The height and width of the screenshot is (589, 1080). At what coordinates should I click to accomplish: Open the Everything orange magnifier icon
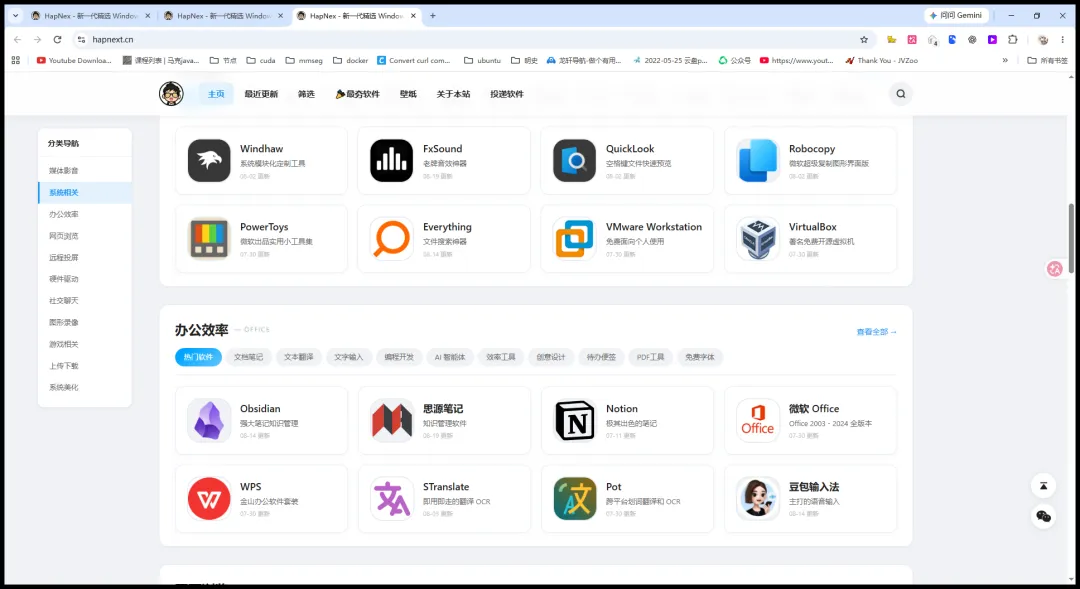(x=391, y=238)
